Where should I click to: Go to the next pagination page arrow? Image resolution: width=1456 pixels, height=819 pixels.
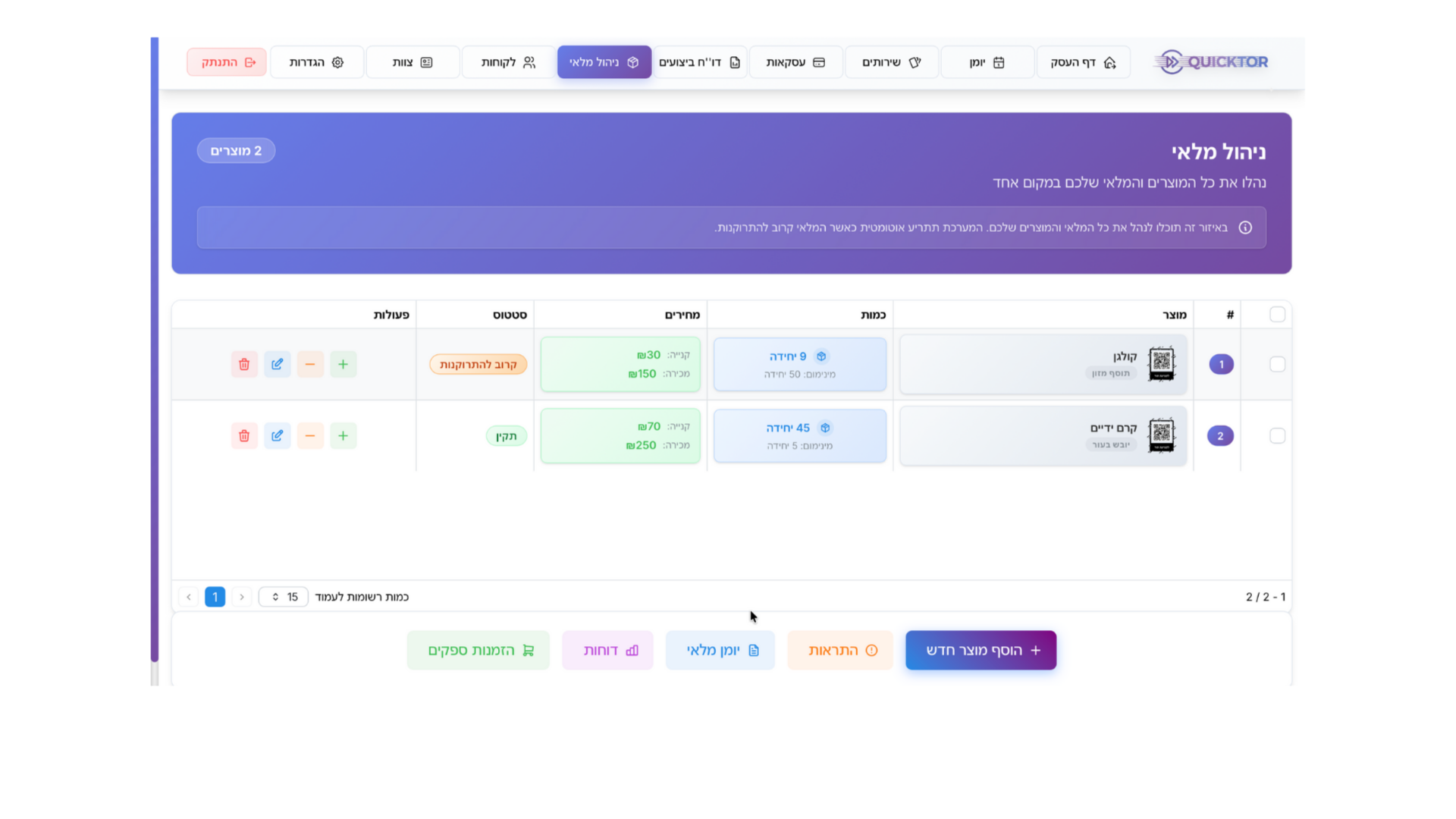189,597
